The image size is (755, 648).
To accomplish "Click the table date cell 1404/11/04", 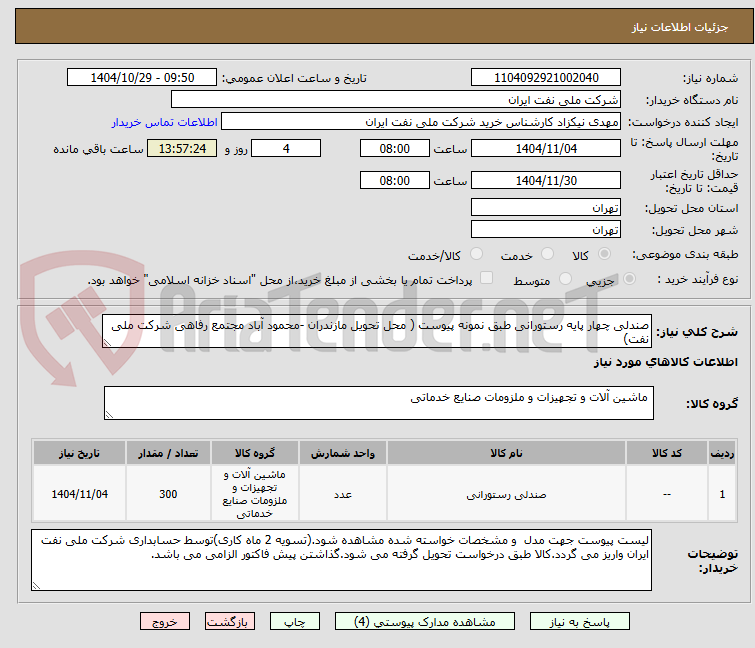I will click(x=79, y=494).
